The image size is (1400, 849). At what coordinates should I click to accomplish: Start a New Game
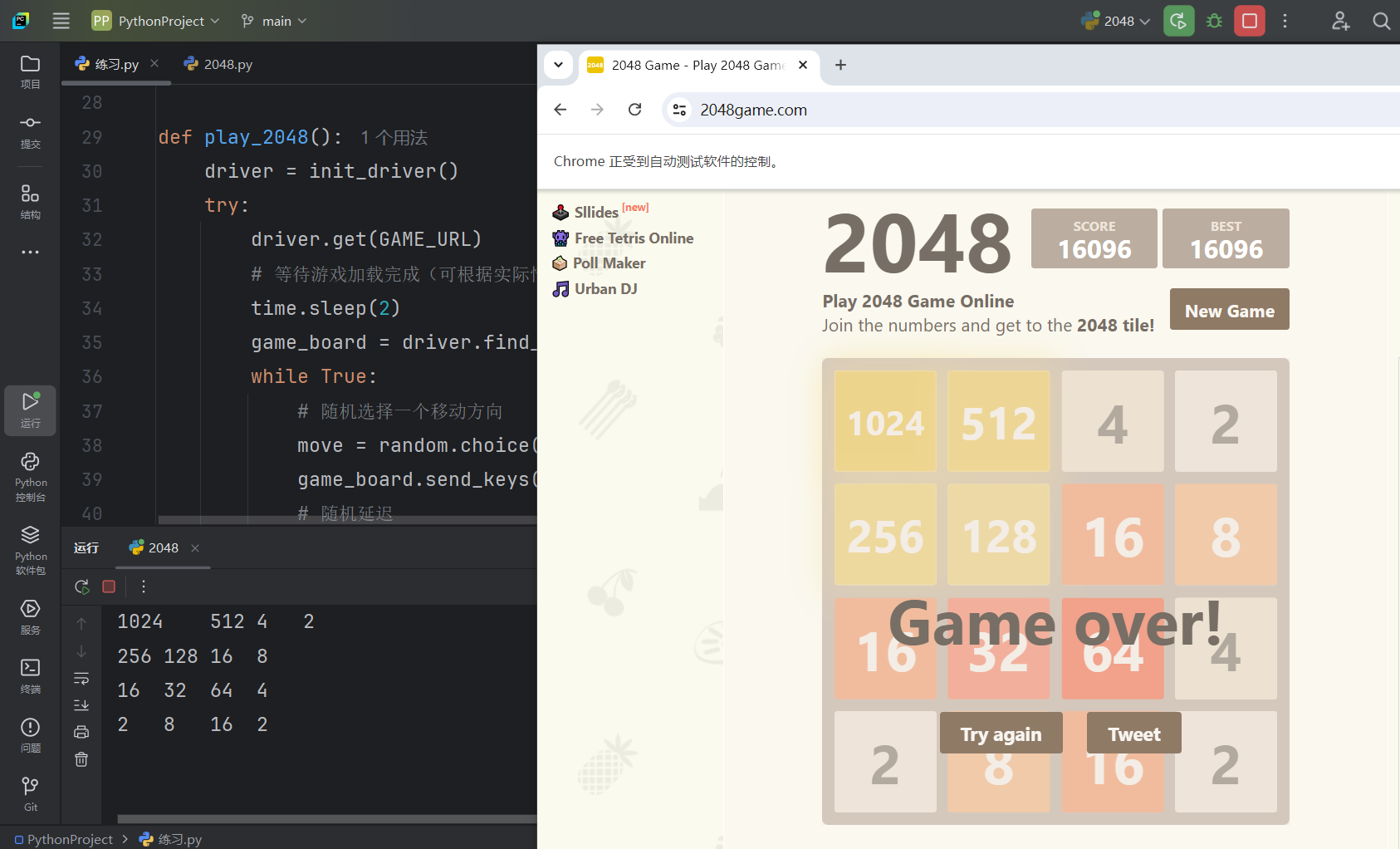pyautogui.click(x=1229, y=310)
